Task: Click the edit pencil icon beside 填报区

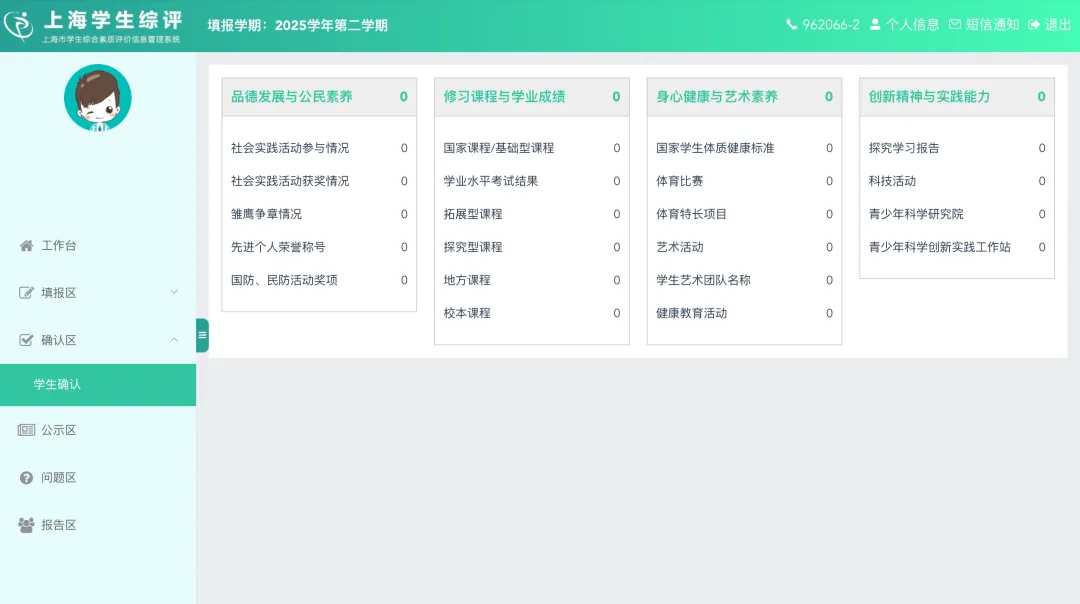Action: click(x=26, y=293)
